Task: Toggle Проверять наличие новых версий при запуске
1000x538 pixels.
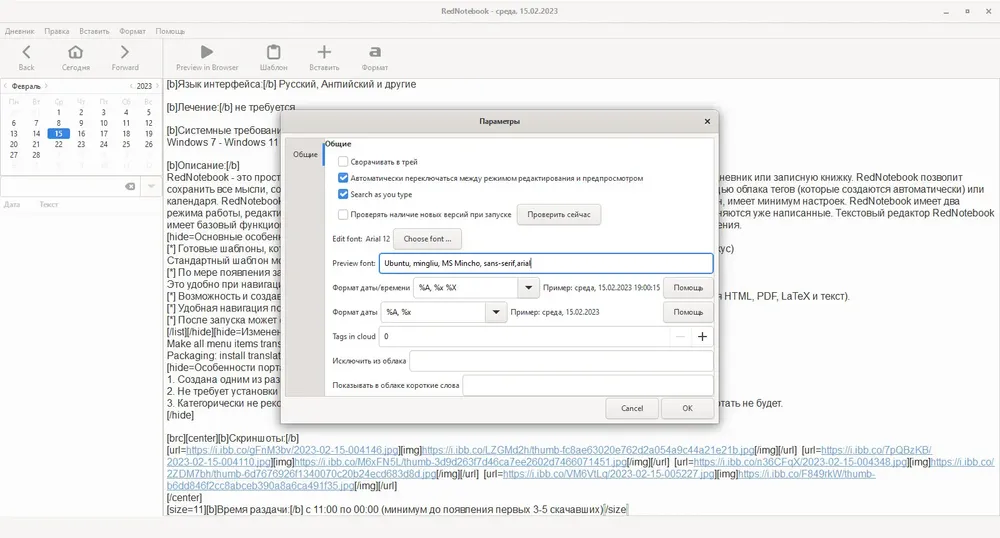Action: (343, 215)
